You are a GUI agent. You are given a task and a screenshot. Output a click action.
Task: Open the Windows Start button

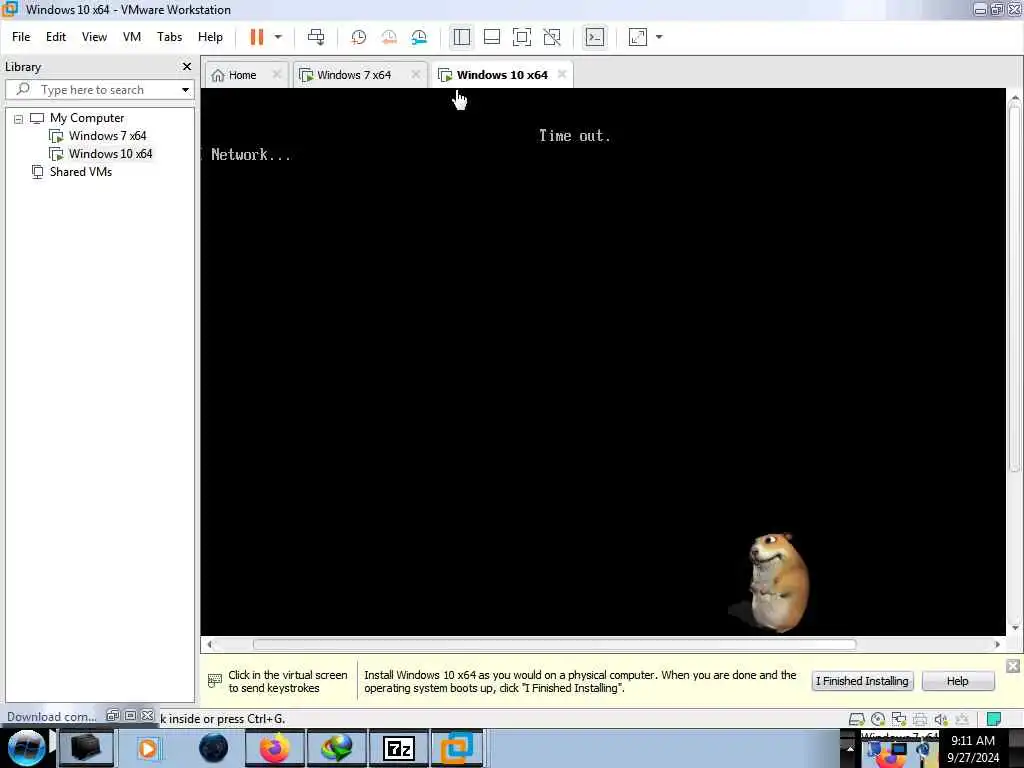(x=26, y=748)
